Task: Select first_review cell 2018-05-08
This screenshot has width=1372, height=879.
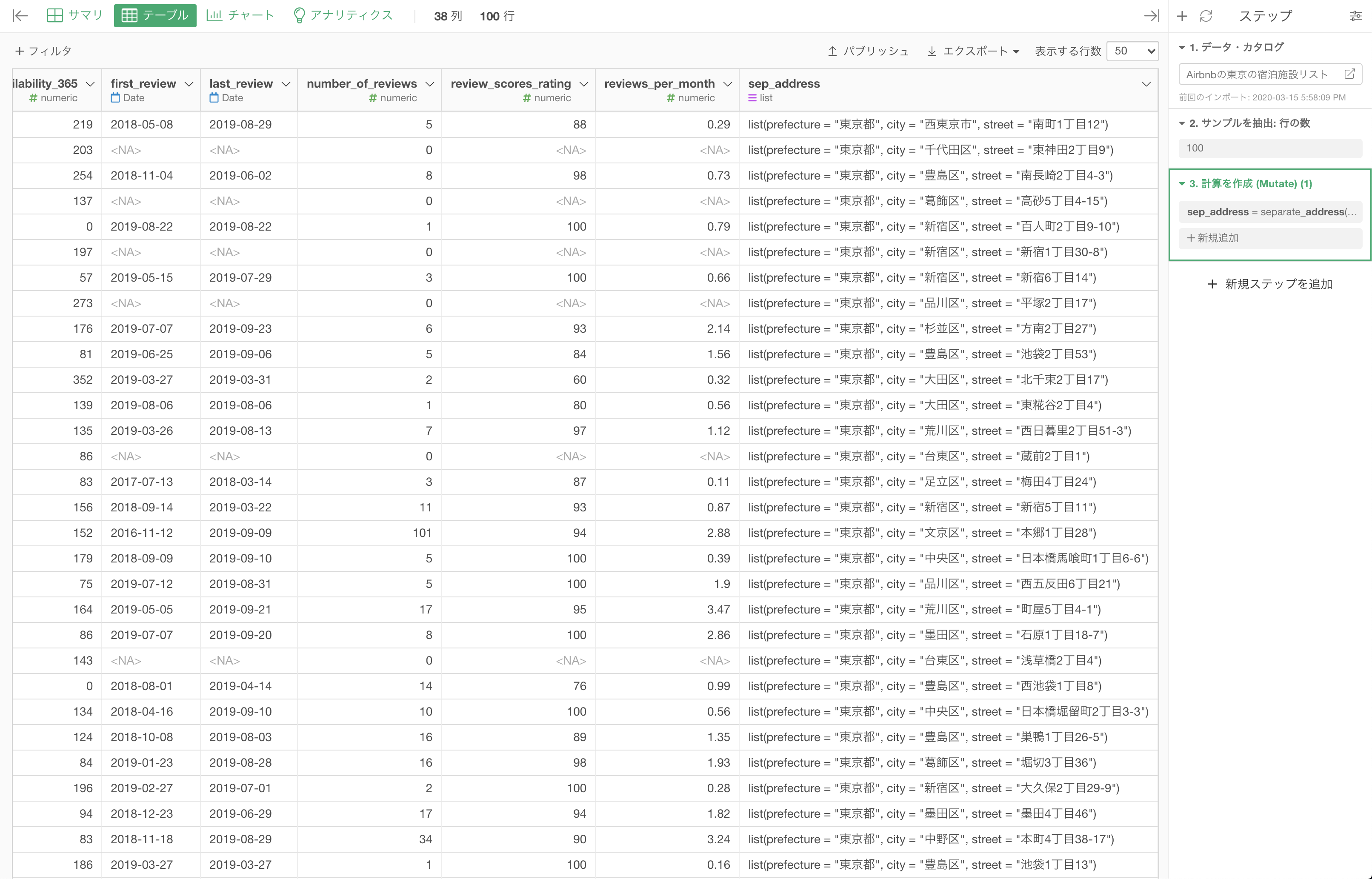Action: pos(151,124)
